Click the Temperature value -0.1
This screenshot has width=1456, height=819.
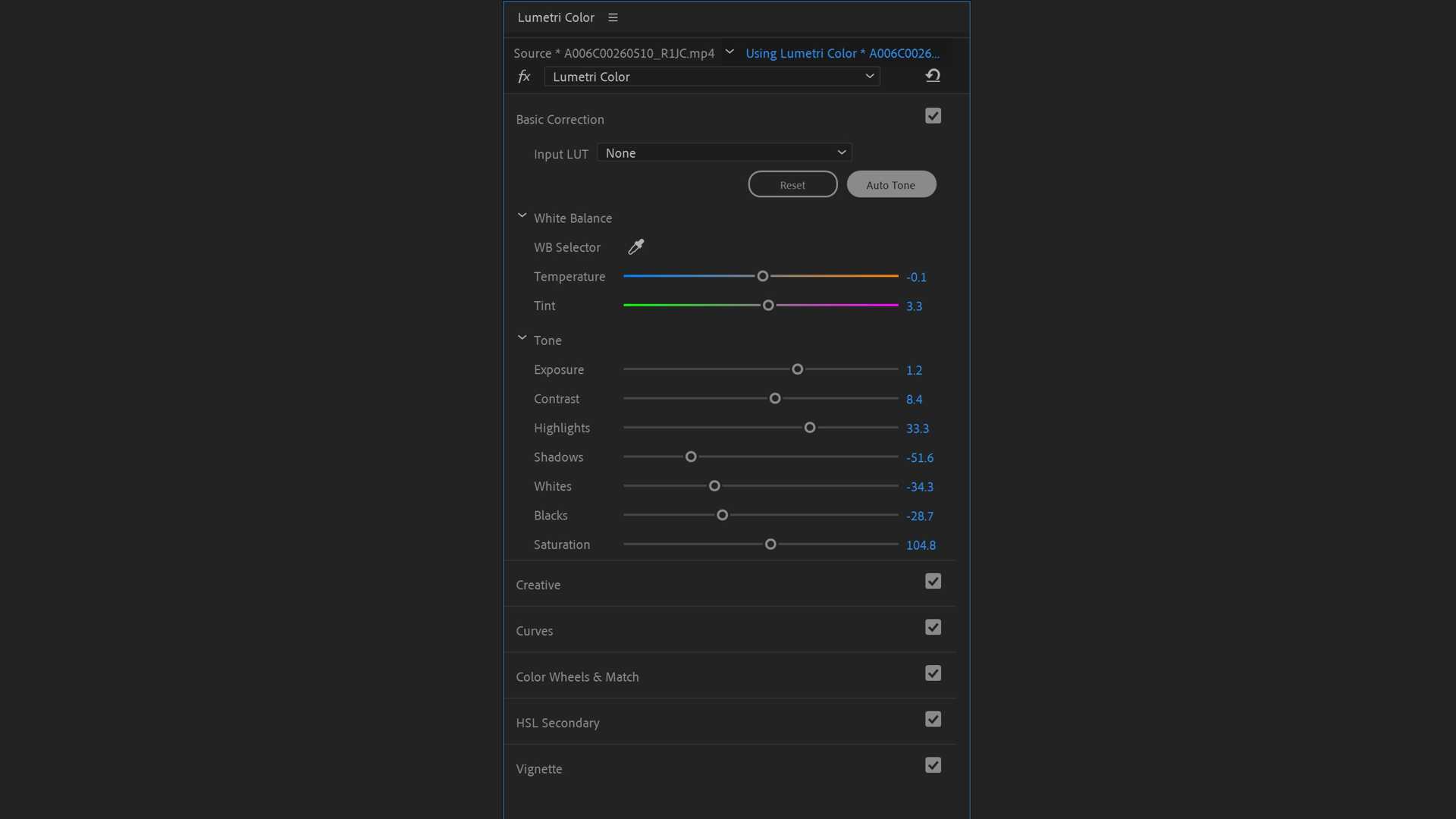pyautogui.click(x=916, y=278)
